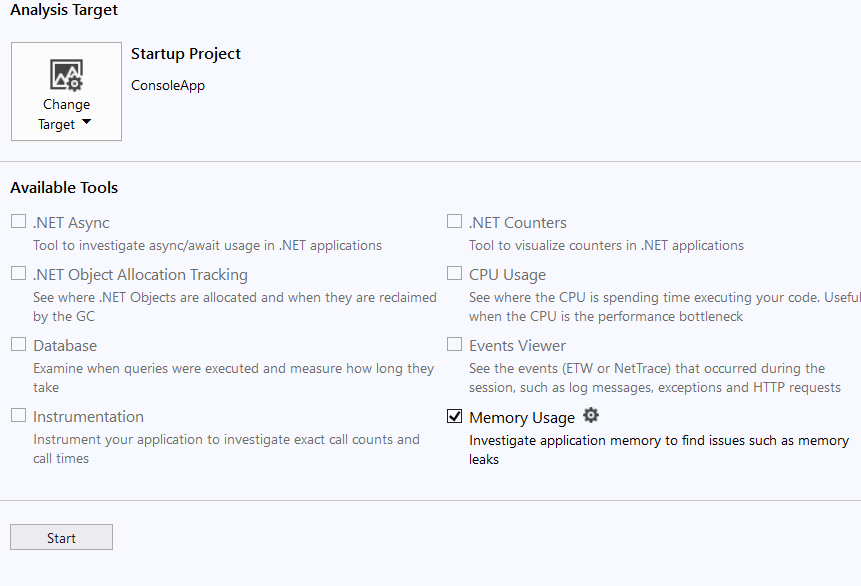This screenshot has height=586, width=861.
Task: Enable the Events Viewer tool
Action: pos(455,343)
